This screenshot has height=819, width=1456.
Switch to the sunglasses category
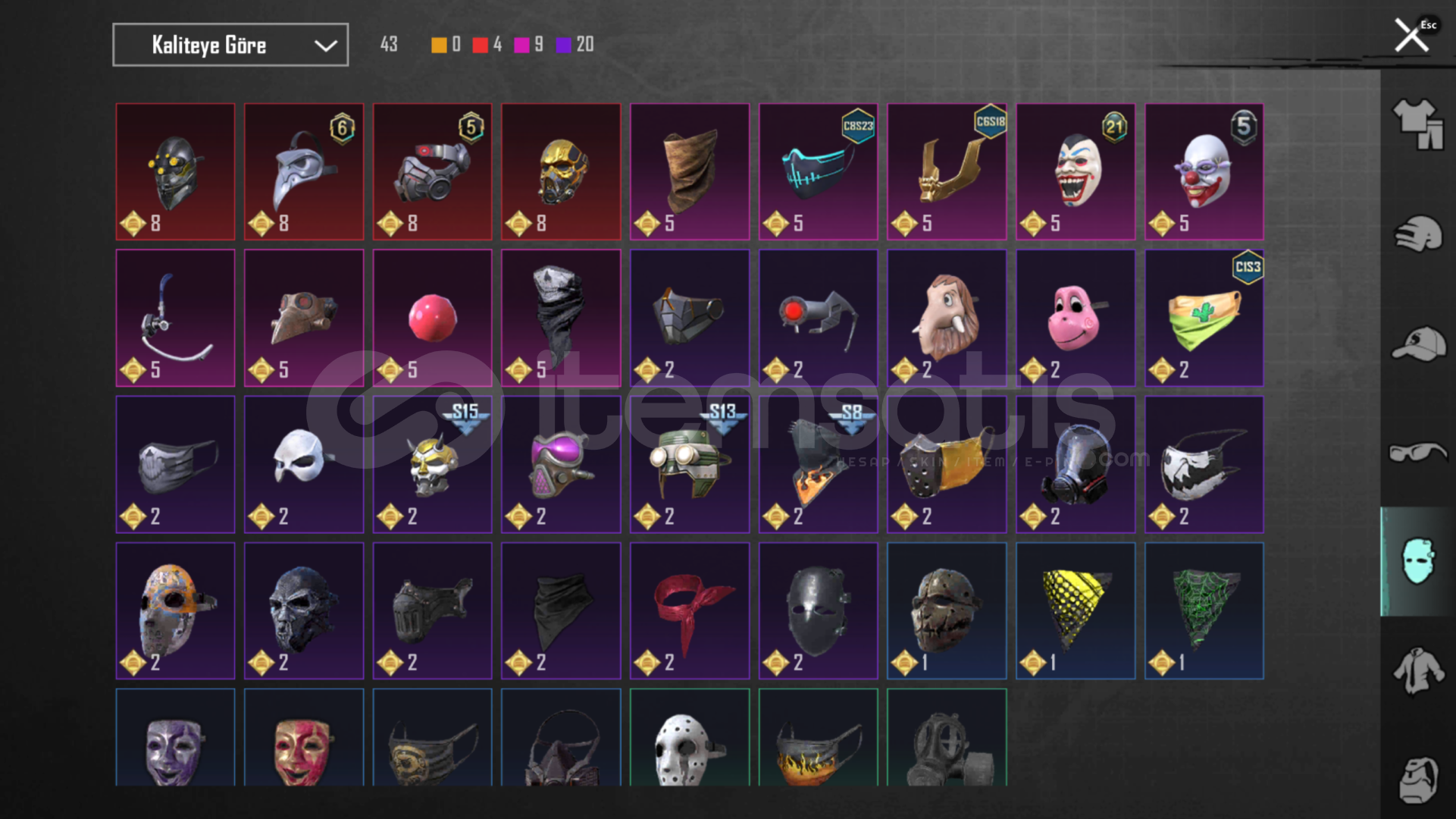coord(1417,452)
